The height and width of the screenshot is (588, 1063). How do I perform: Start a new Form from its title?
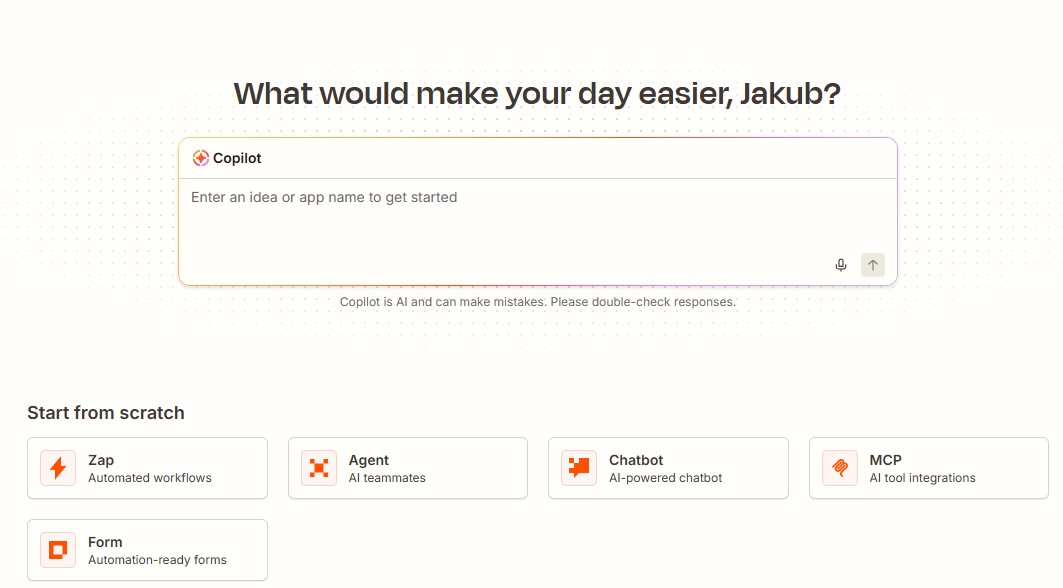coord(105,542)
